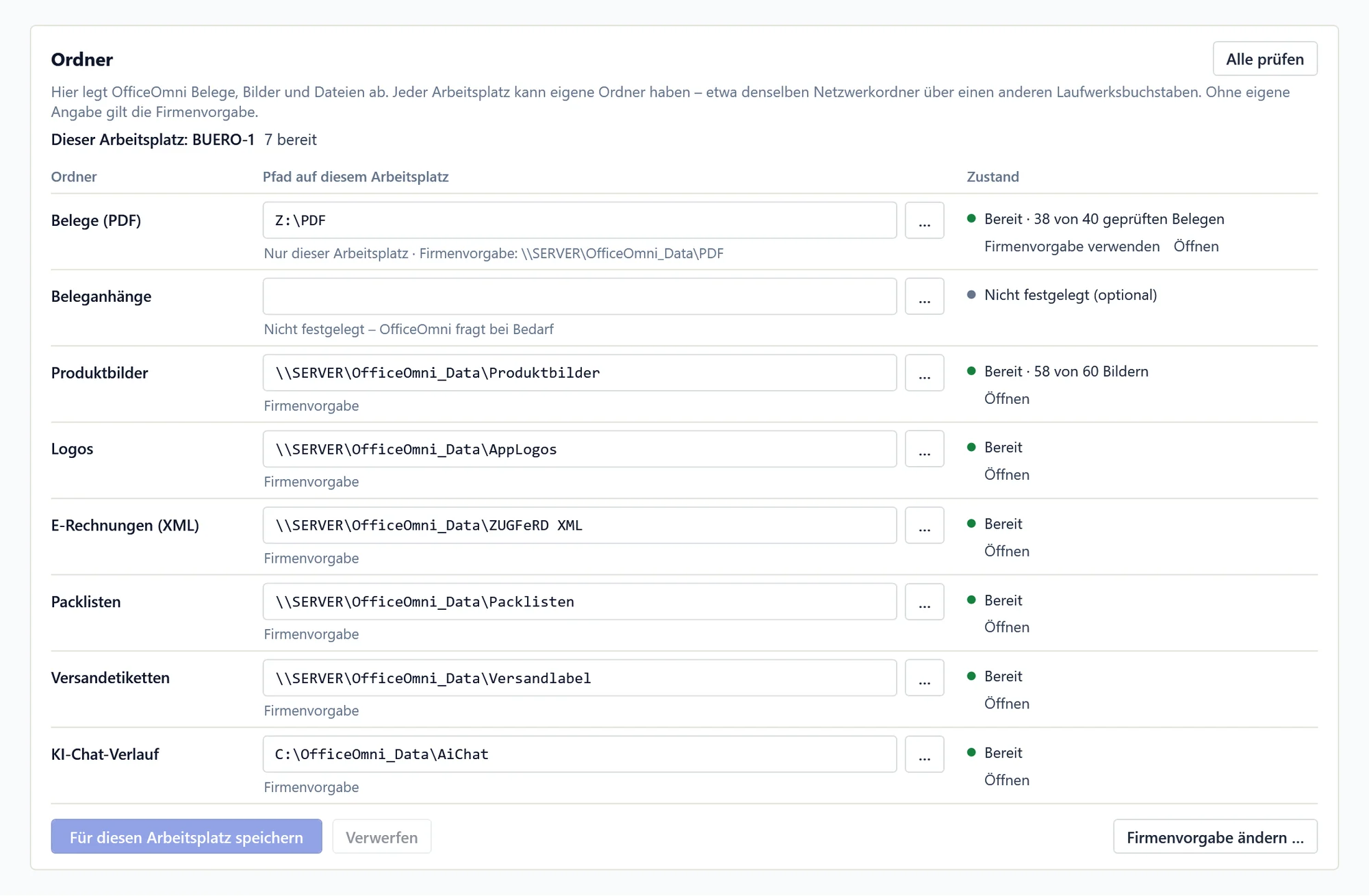Browse for the E-Rechnungen (XML) folder
The image size is (1369, 896).
point(924,526)
